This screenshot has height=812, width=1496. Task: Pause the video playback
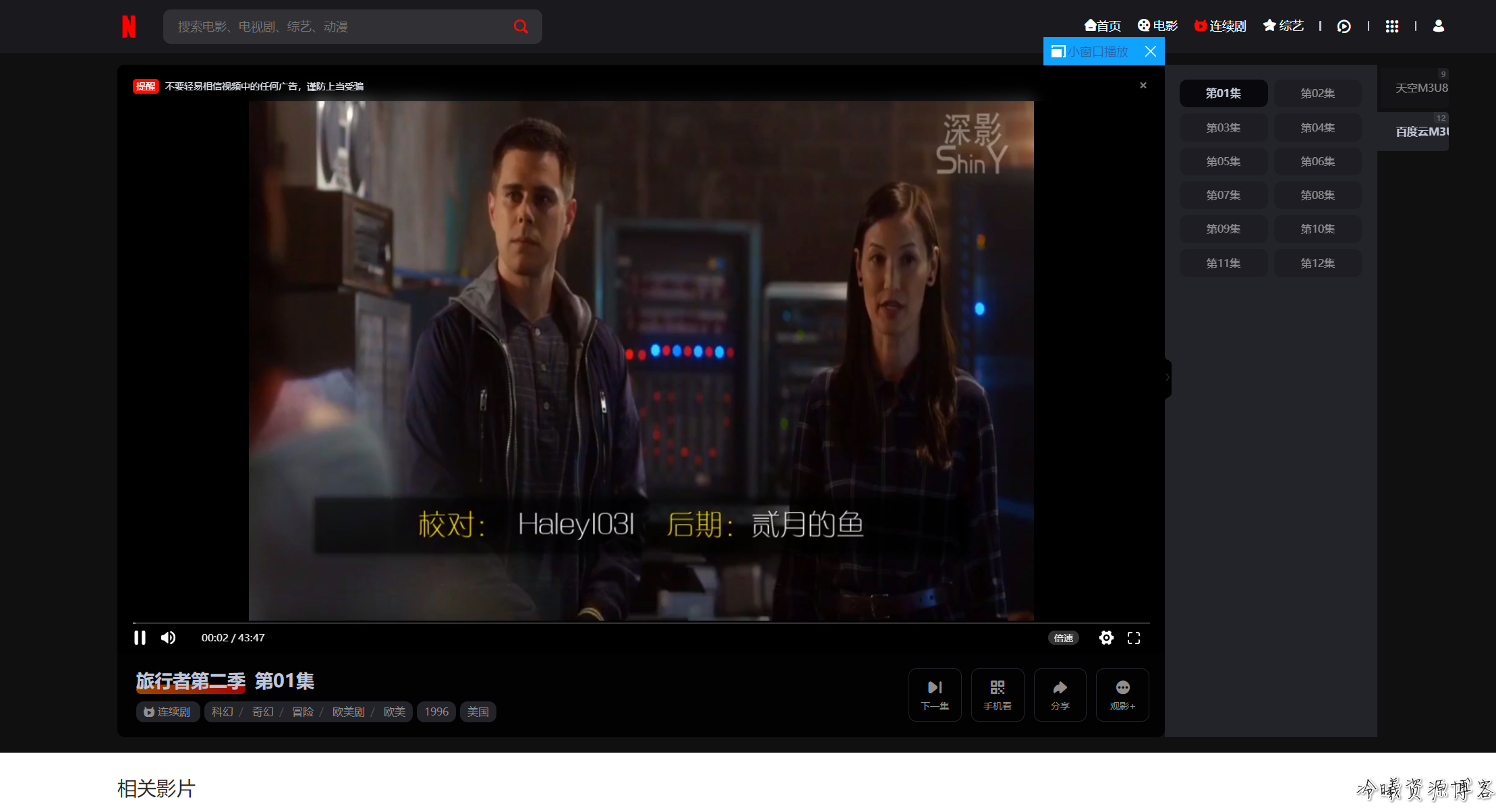tap(140, 638)
